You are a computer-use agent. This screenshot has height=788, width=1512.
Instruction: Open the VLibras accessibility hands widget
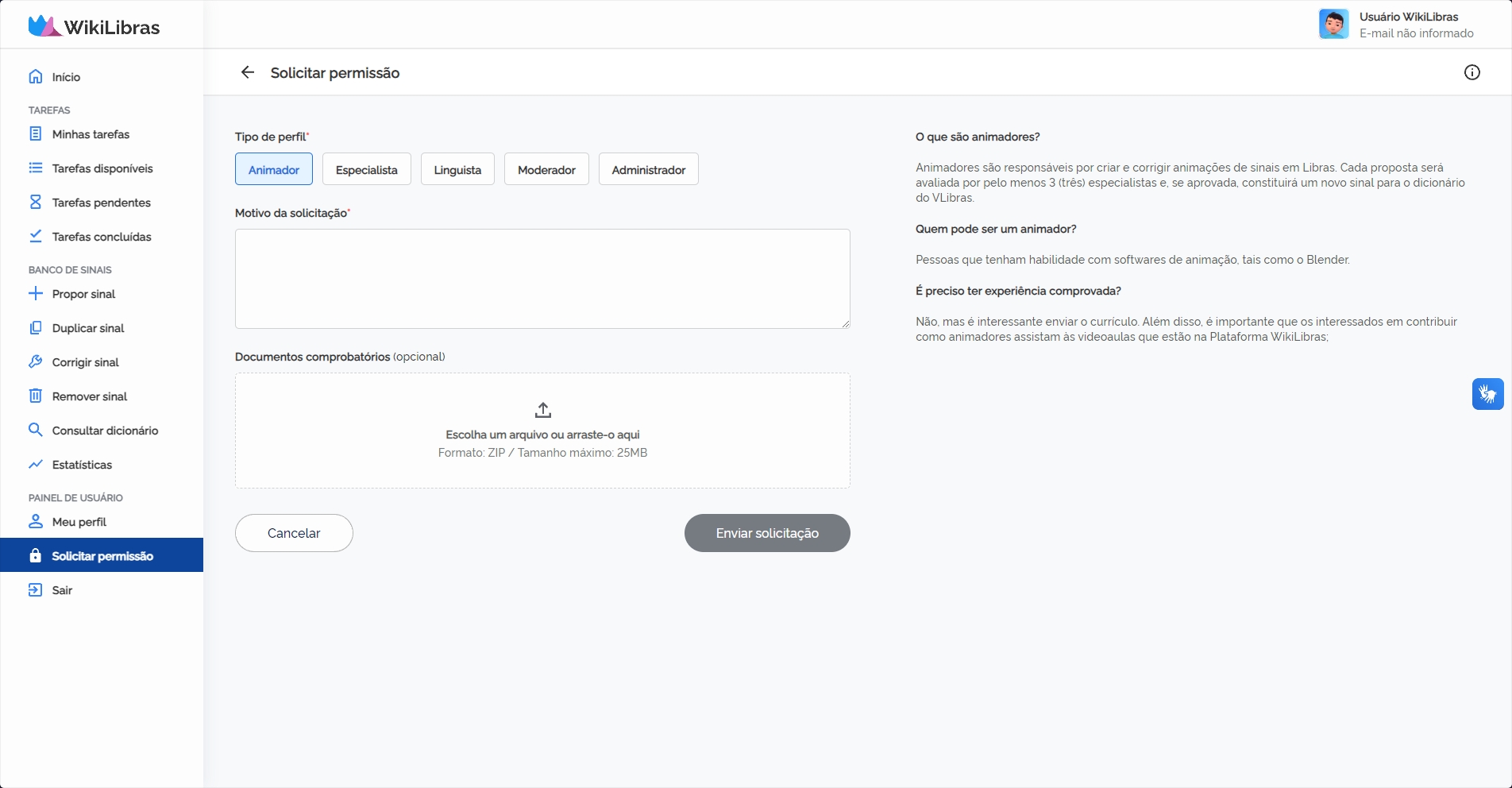[1487, 394]
